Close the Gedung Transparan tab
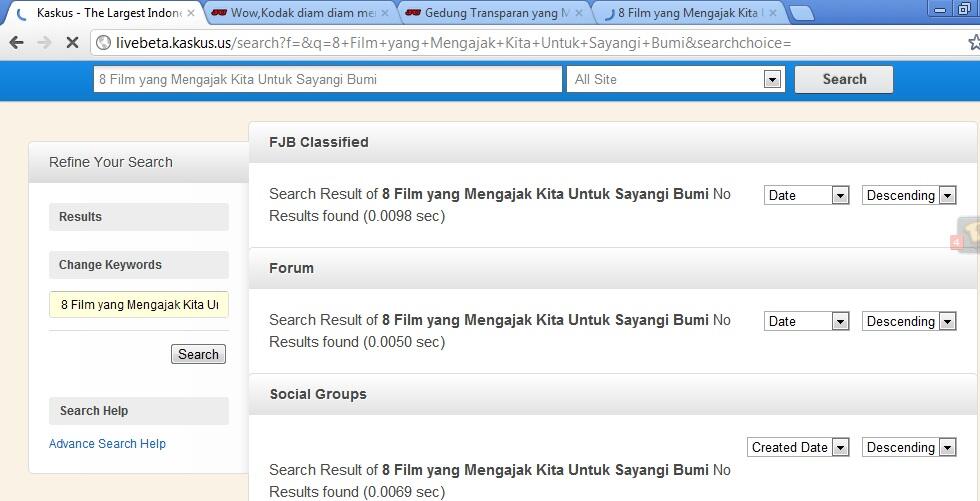Viewport: 980px width, 501px height. [x=579, y=13]
